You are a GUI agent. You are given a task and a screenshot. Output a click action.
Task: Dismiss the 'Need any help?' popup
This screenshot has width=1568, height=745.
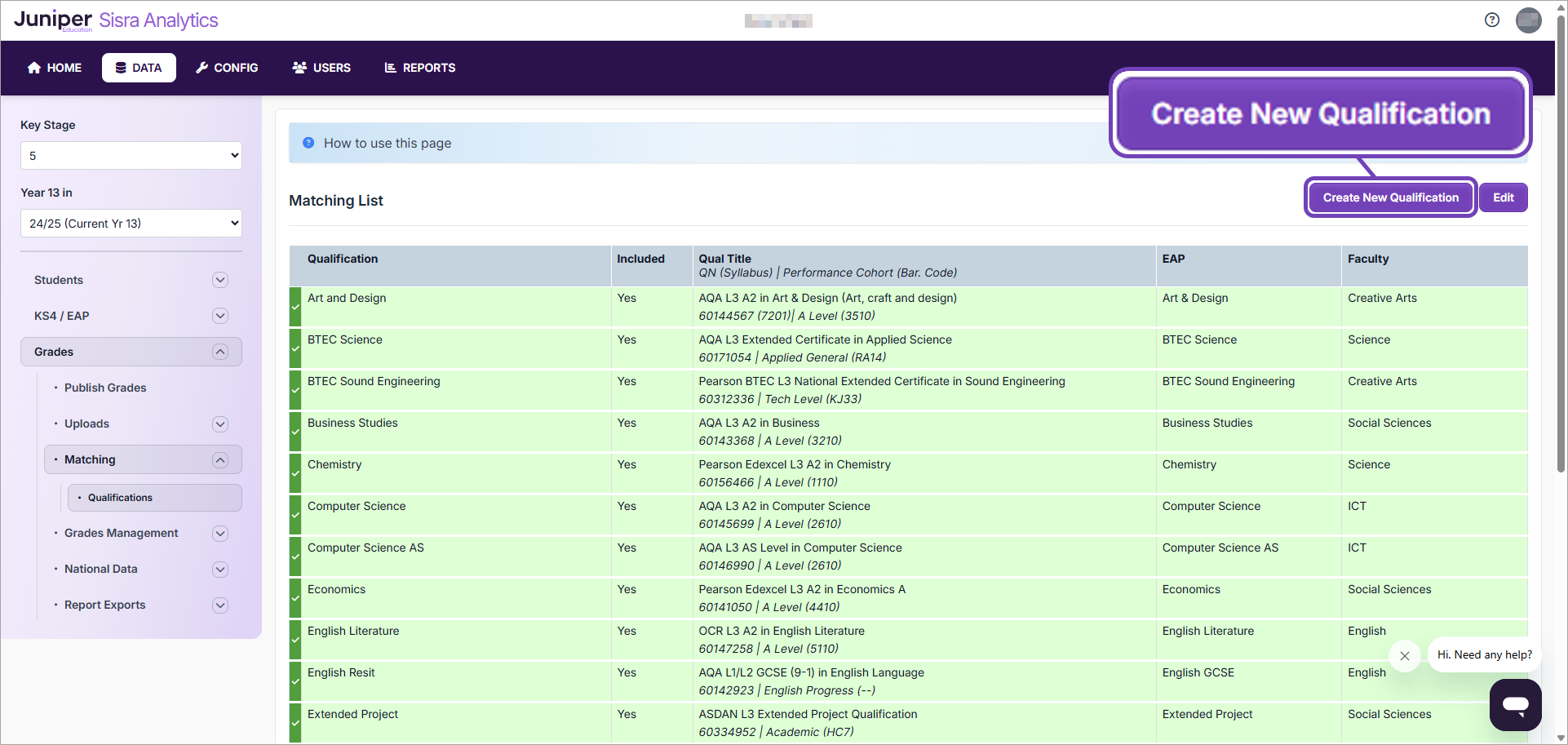pyautogui.click(x=1404, y=655)
